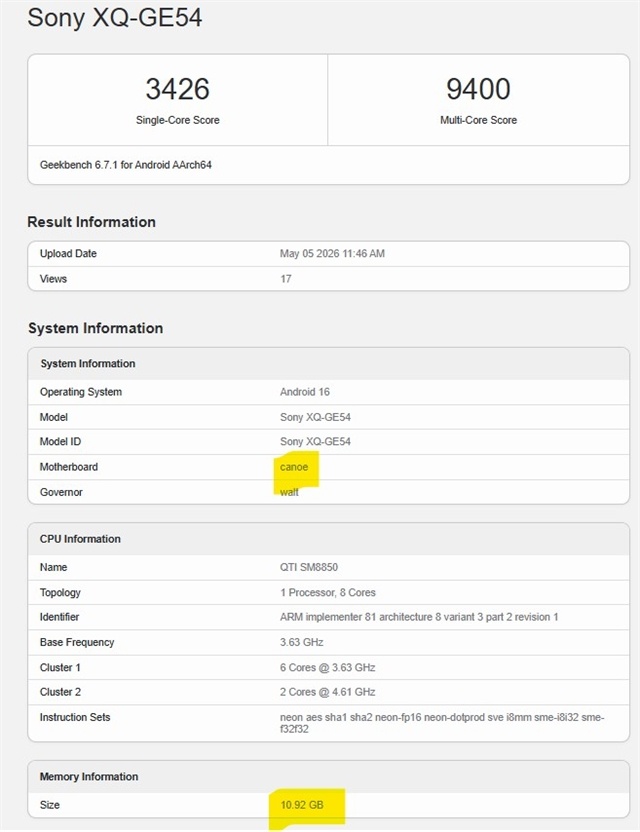Viewport: 640px width, 832px height.
Task: Select the views count 17
Action: point(286,279)
